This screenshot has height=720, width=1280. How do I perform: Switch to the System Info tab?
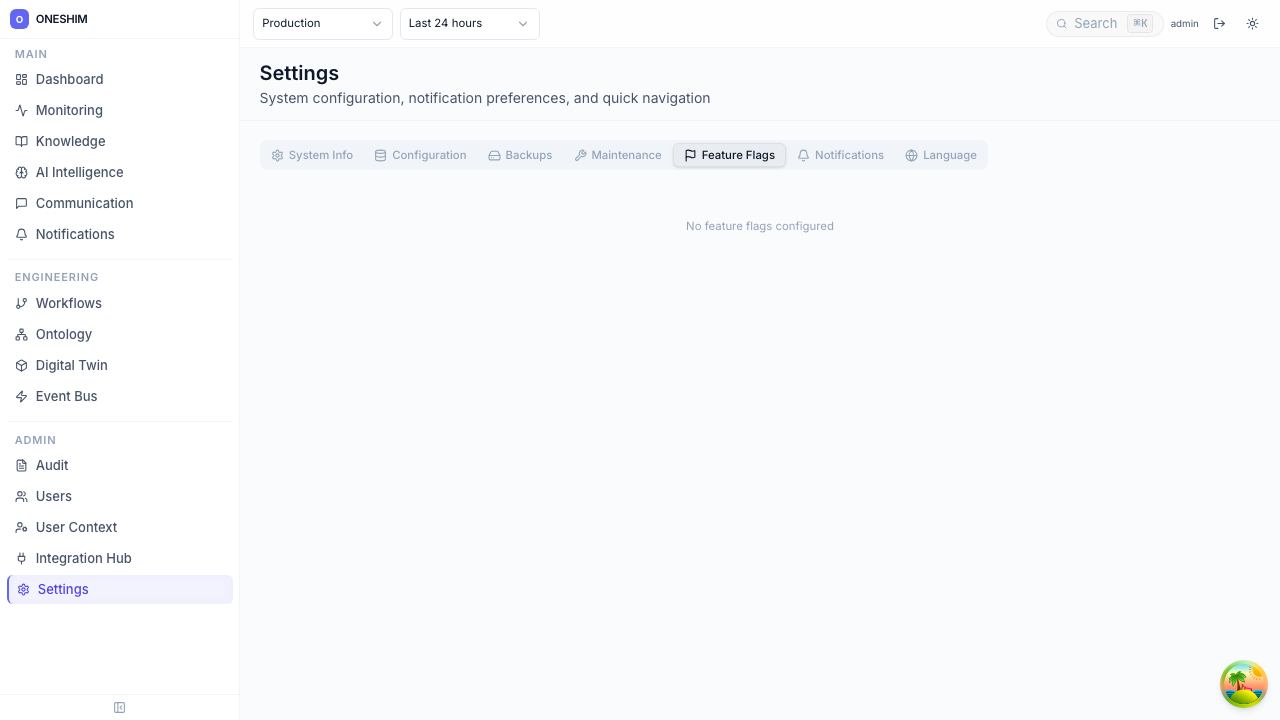coord(312,155)
